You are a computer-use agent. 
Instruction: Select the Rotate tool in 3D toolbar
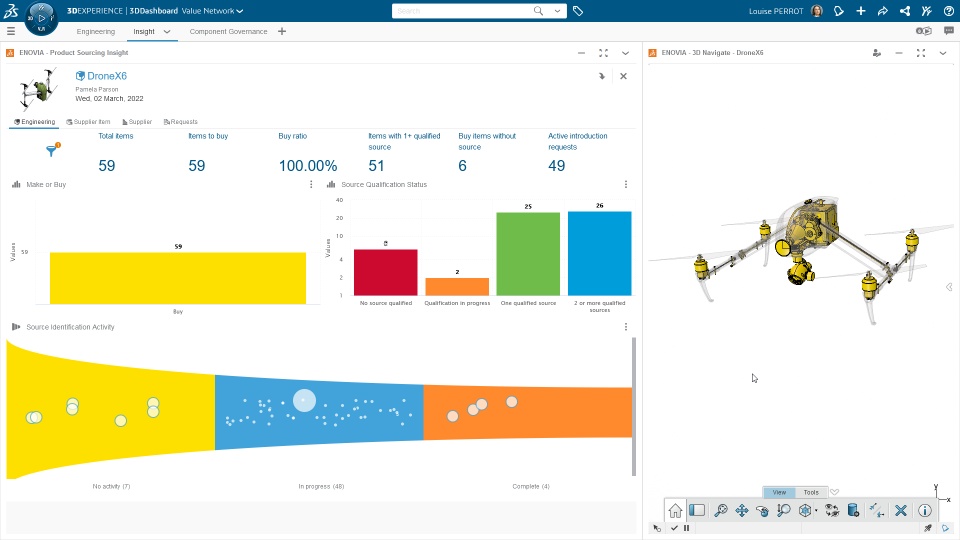click(762, 510)
